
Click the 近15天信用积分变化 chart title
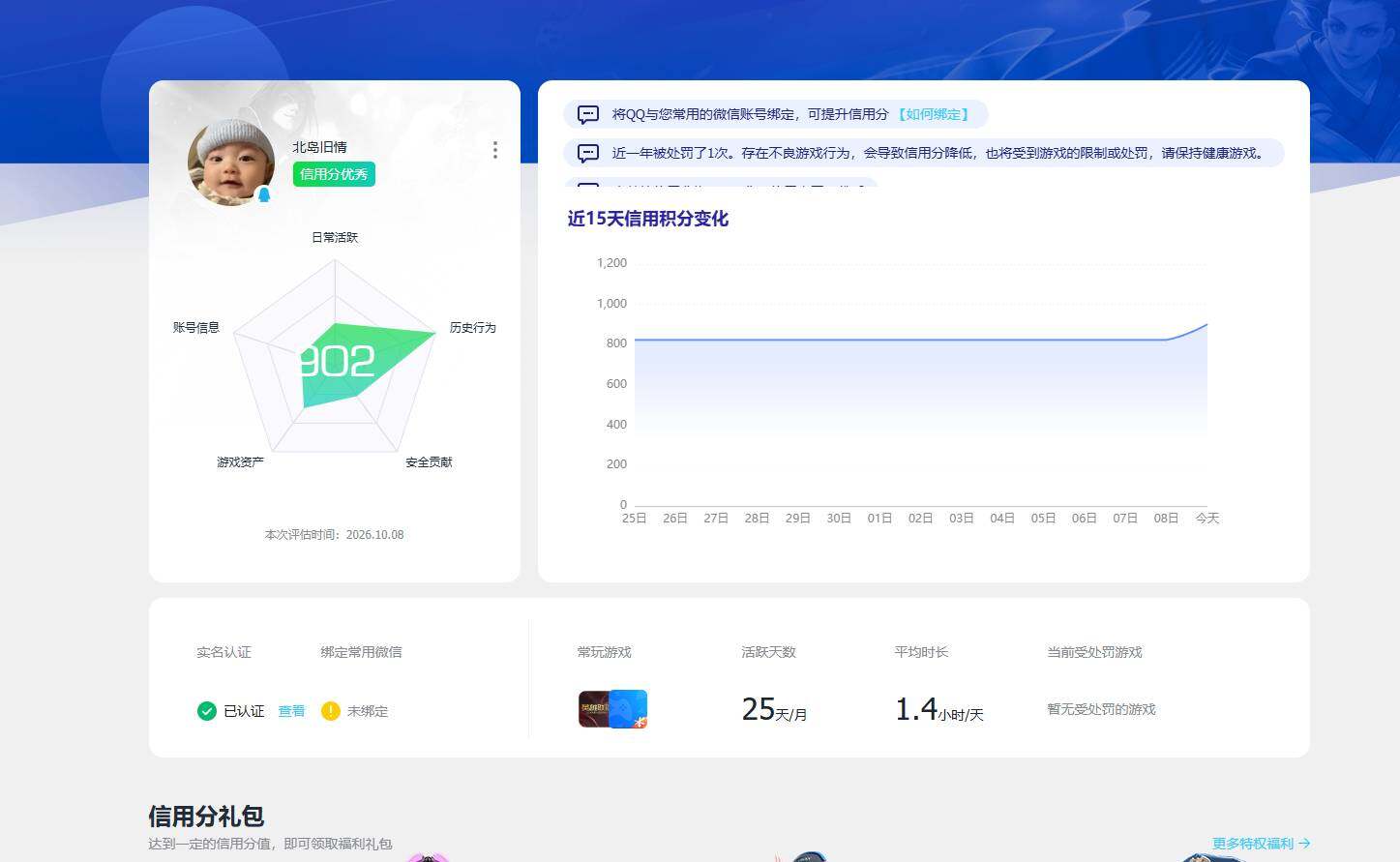pos(647,219)
